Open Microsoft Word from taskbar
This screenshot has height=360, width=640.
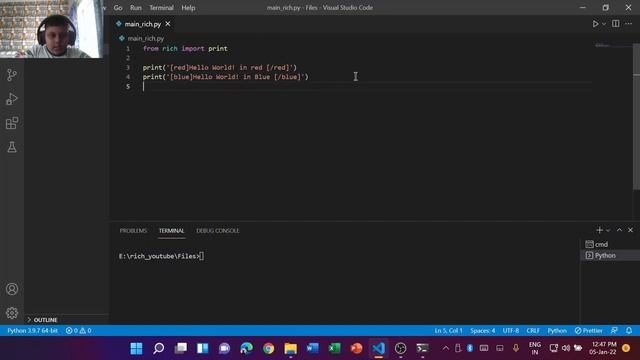click(313, 348)
